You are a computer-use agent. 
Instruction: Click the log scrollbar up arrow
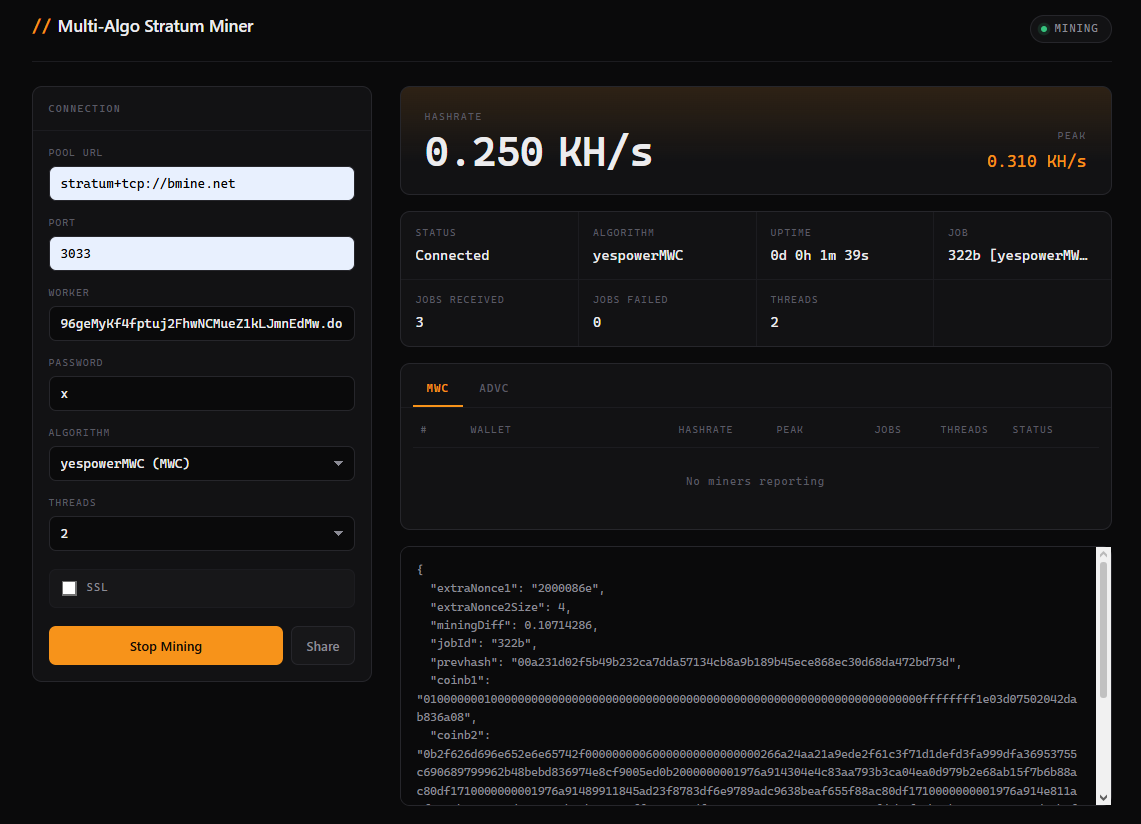click(x=1103, y=554)
